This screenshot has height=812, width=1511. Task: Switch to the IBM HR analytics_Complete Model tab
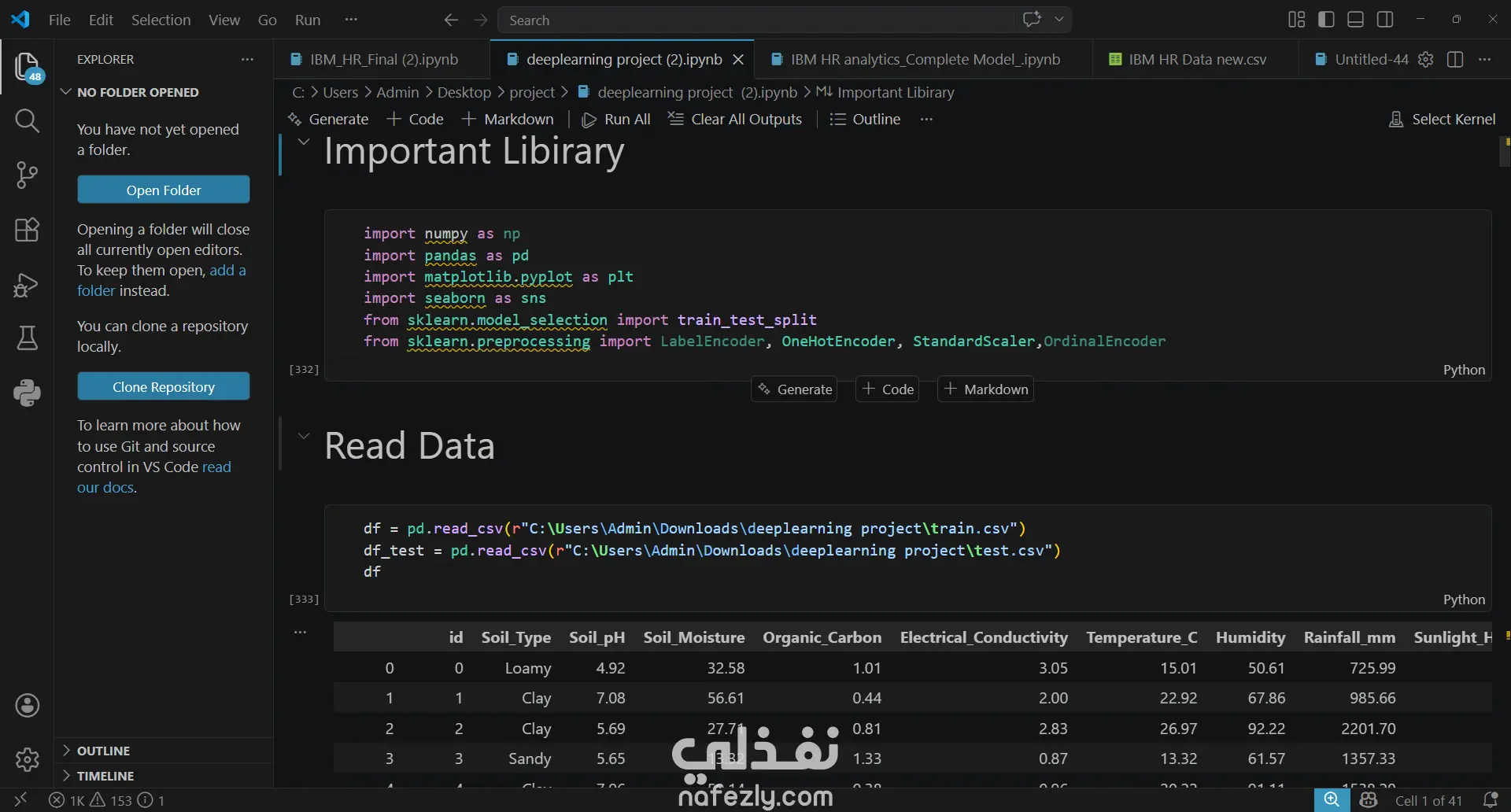[x=924, y=60]
